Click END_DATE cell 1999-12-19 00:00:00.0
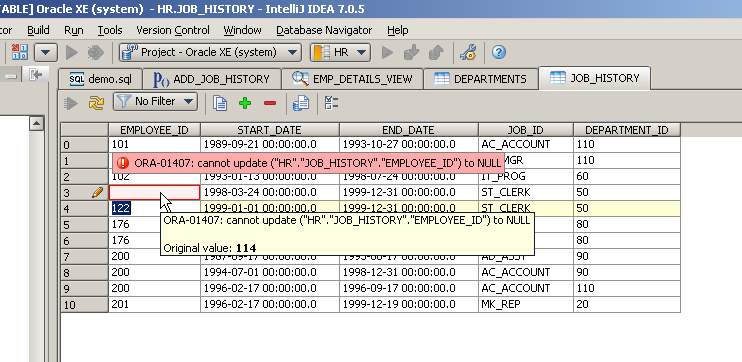Screen dimensions: 742x362 coord(408,304)
